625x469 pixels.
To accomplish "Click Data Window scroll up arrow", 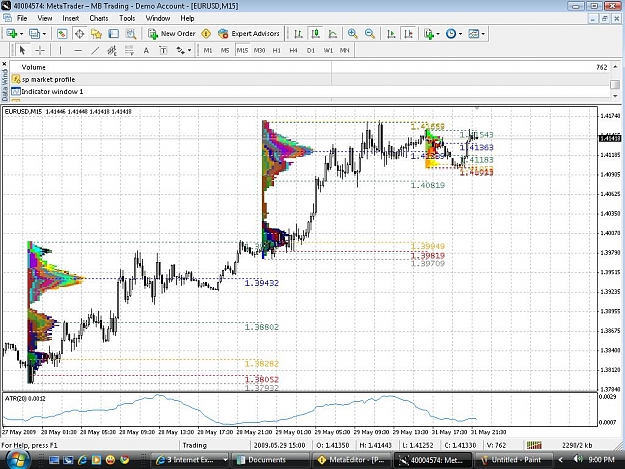I will click(615, 67).
